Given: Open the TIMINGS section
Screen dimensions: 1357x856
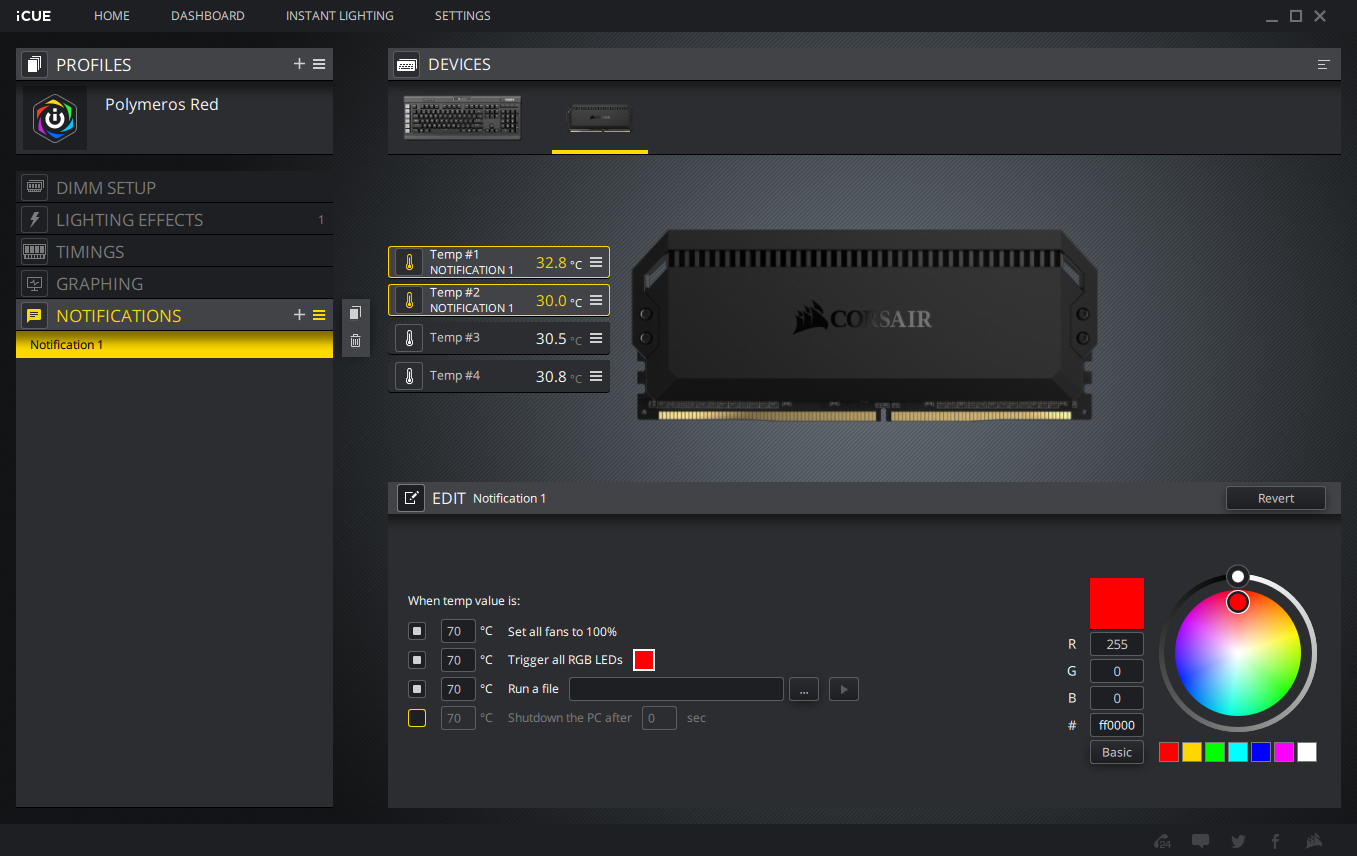Looking at the screenshot, I should pyautogui.click(x=175, y=251).
